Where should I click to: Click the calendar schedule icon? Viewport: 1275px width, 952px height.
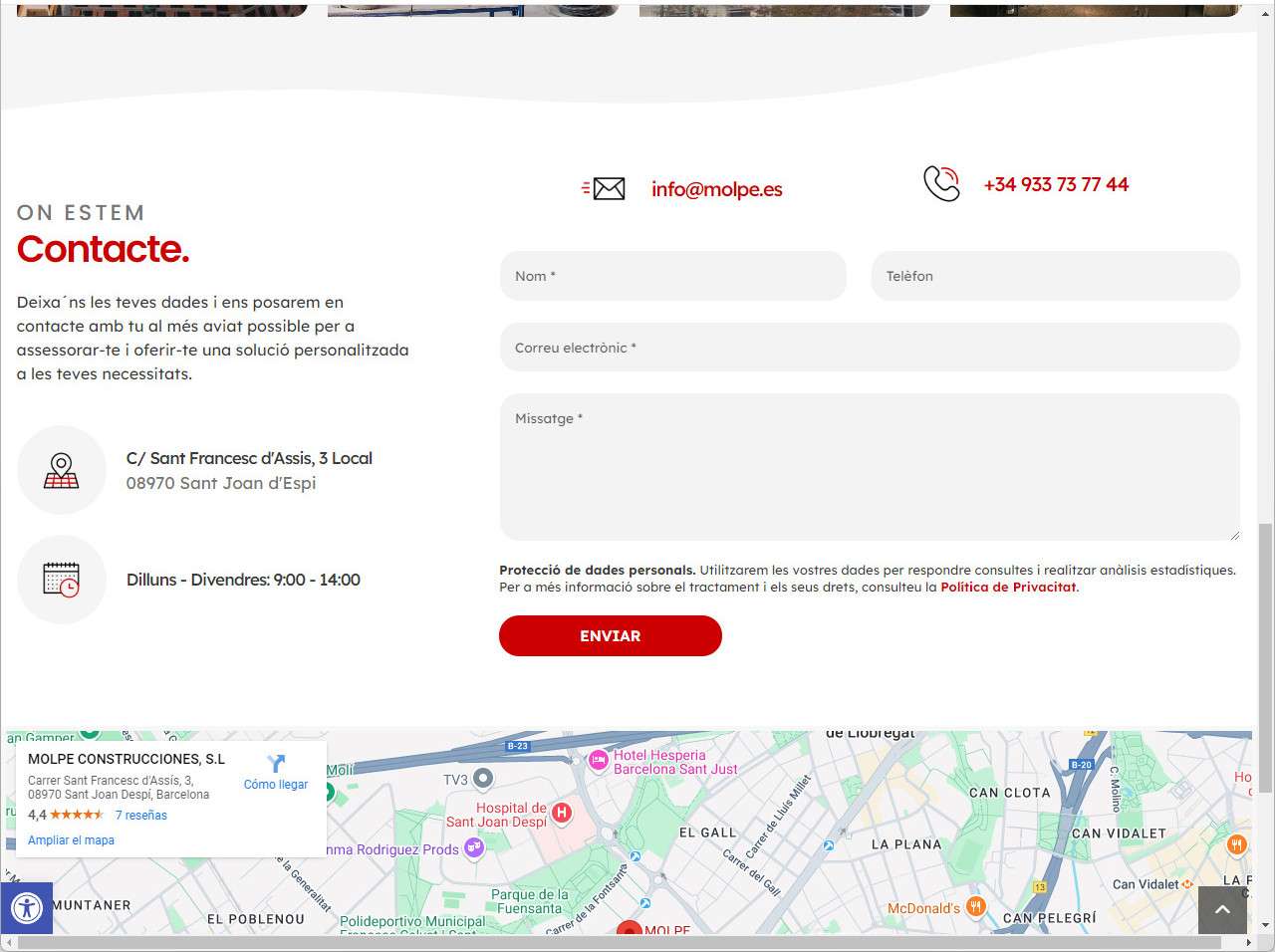(62, 580)
